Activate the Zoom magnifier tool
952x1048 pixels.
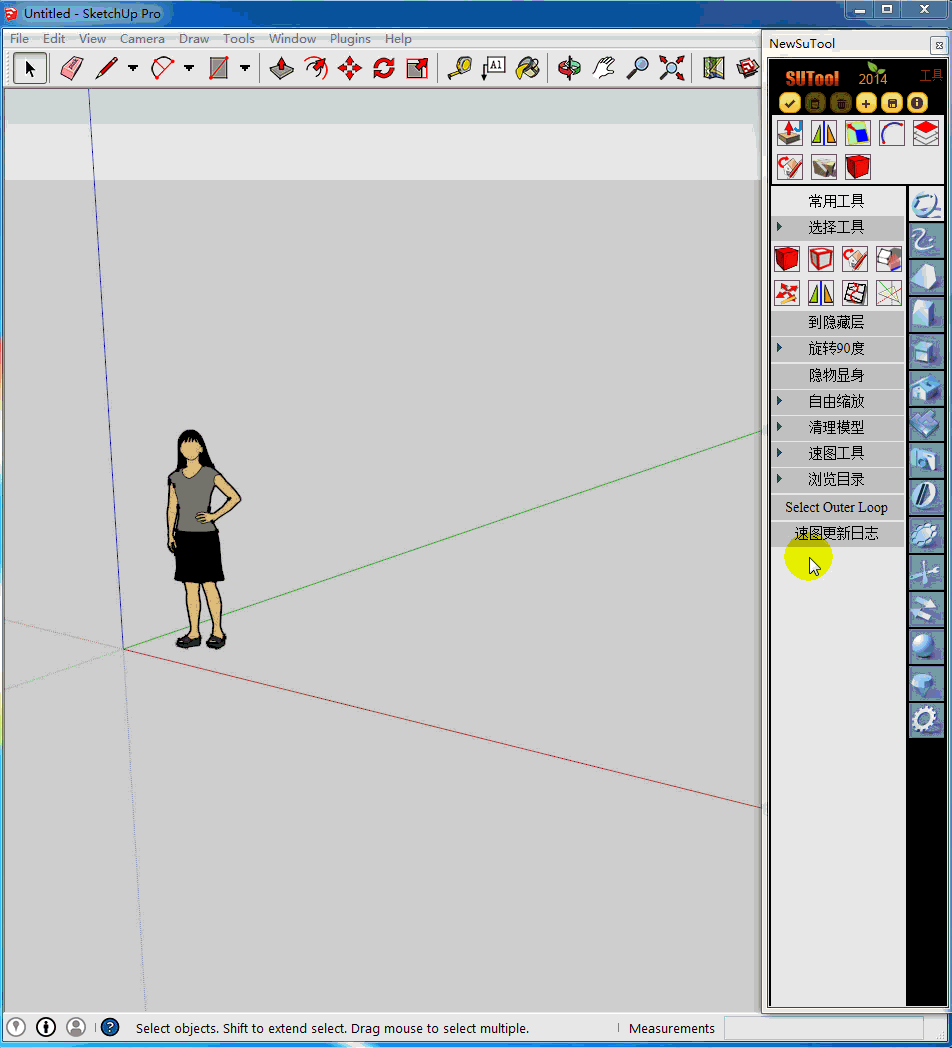[638, 68]
